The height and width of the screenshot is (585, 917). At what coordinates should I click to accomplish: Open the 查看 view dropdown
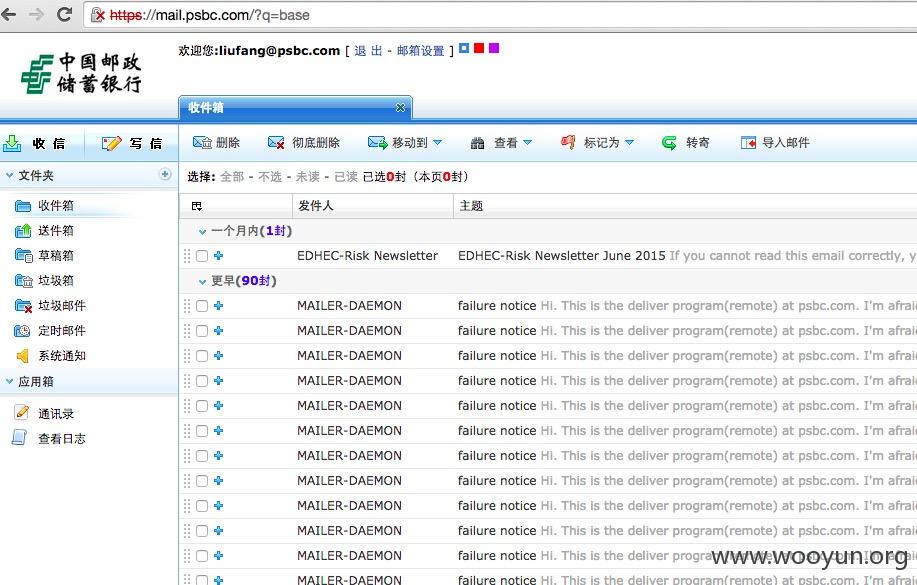[x=501, y=143]
